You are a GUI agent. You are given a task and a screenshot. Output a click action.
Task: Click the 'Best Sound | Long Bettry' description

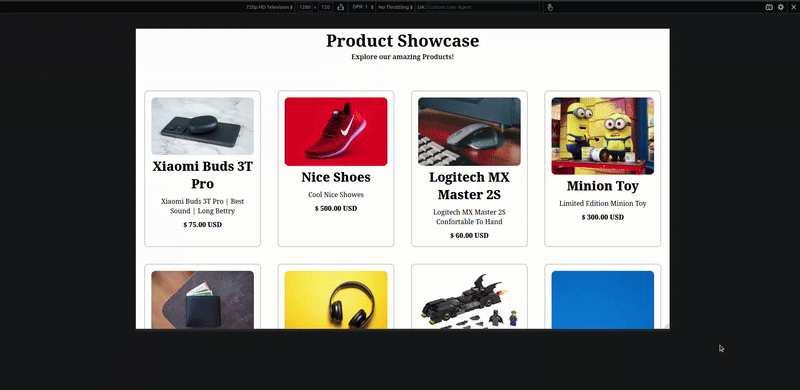203,206
